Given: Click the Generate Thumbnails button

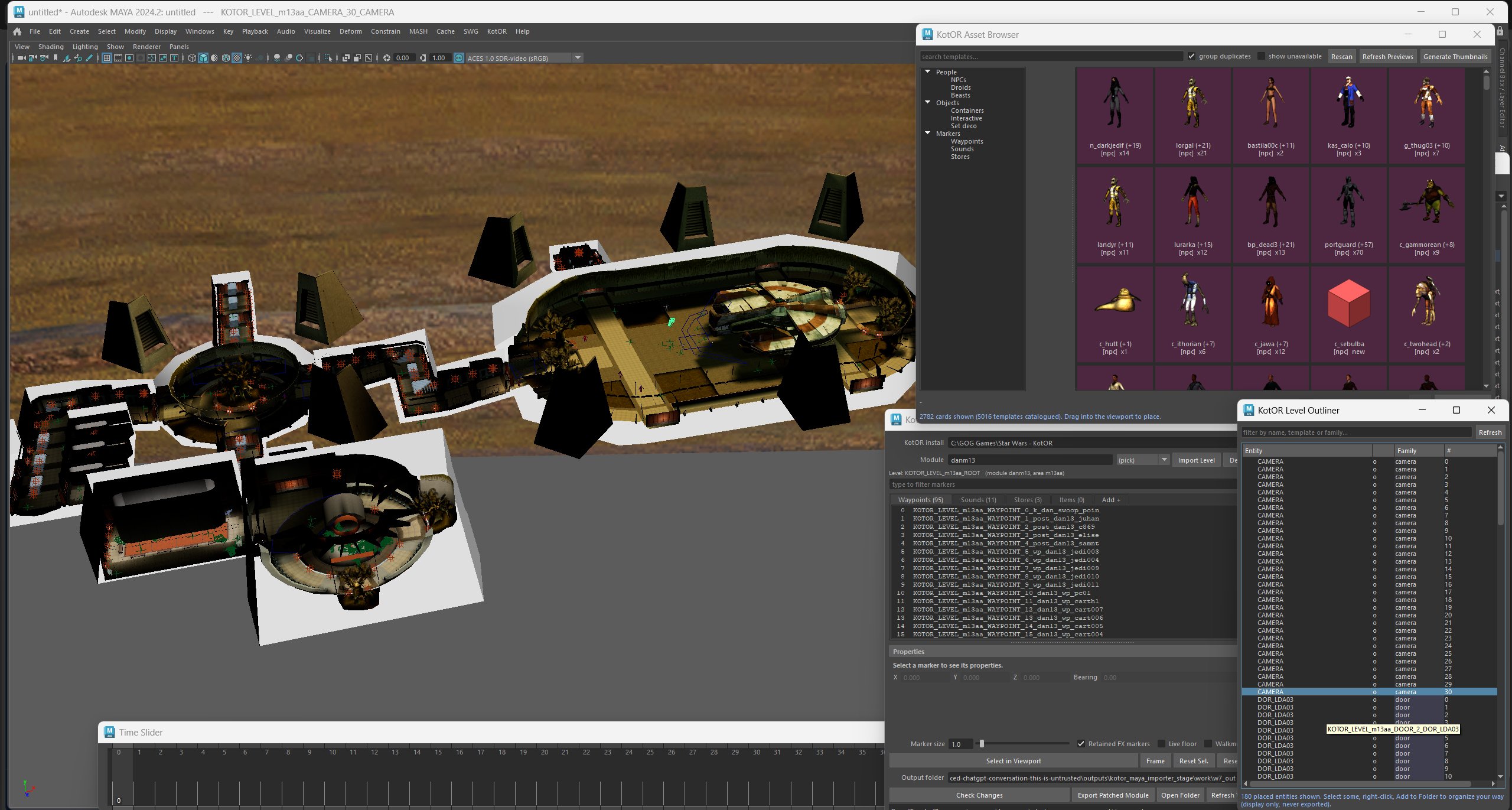Looking at the screenshot, I should [1455, 57].
